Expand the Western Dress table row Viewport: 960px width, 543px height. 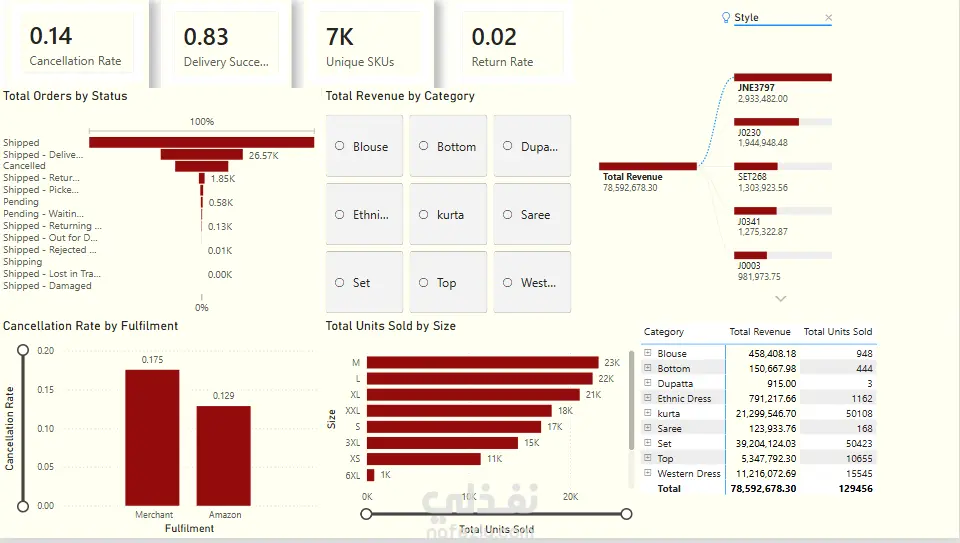pos(648,473)
